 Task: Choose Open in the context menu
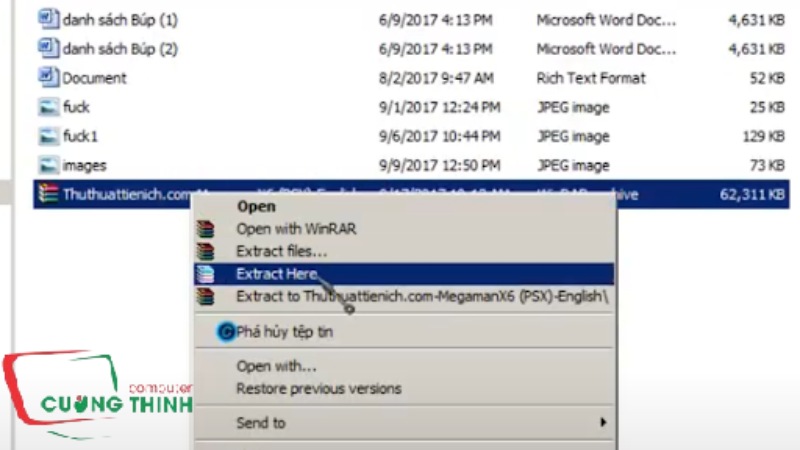256,207
